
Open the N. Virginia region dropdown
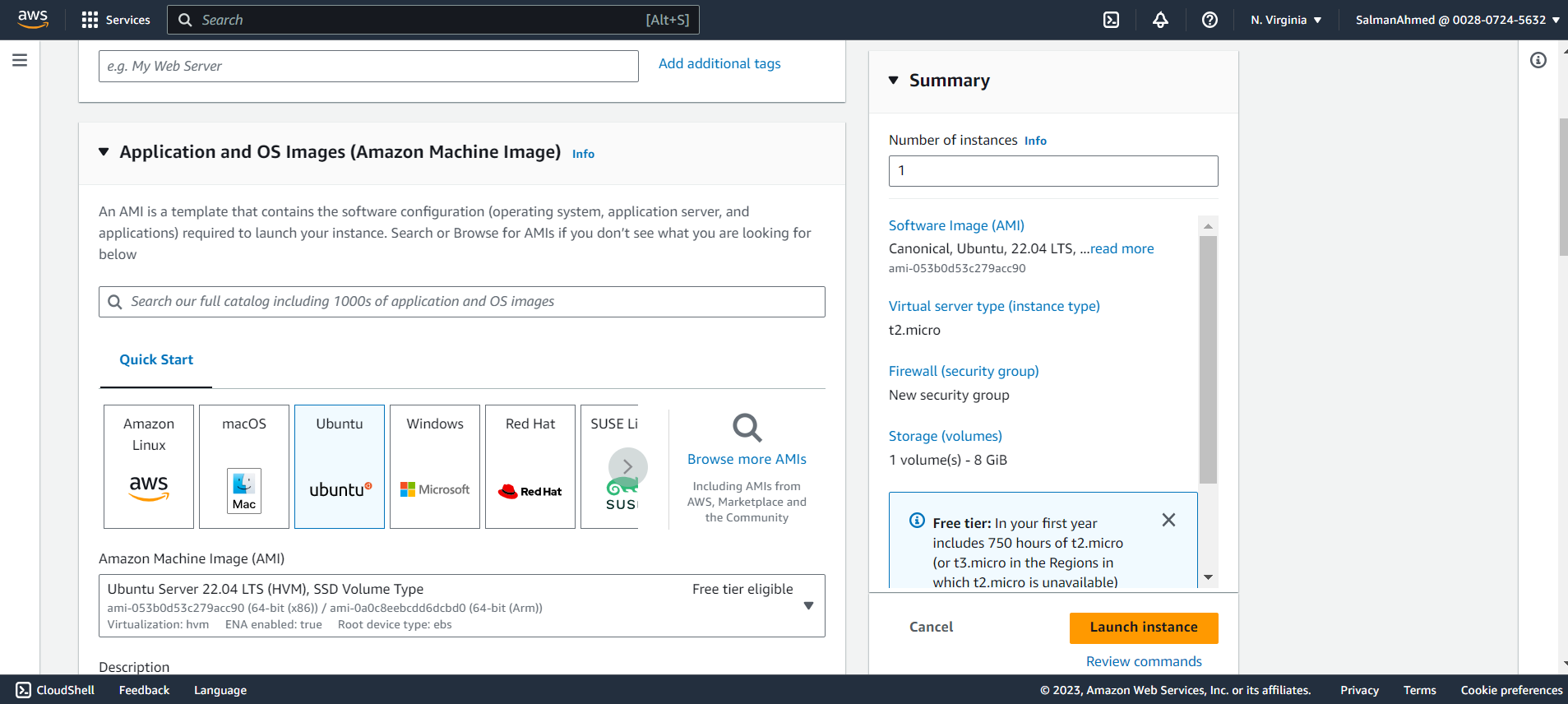[x=1286, y=20]
